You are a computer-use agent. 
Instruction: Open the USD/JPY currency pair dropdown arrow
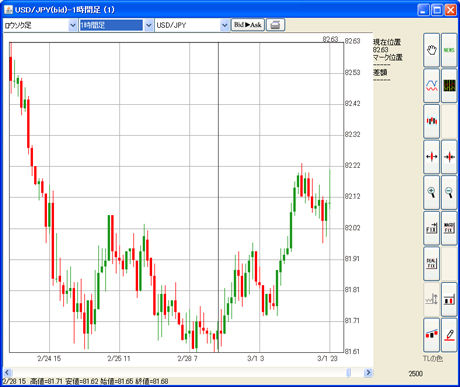click(x=225, y=25)
